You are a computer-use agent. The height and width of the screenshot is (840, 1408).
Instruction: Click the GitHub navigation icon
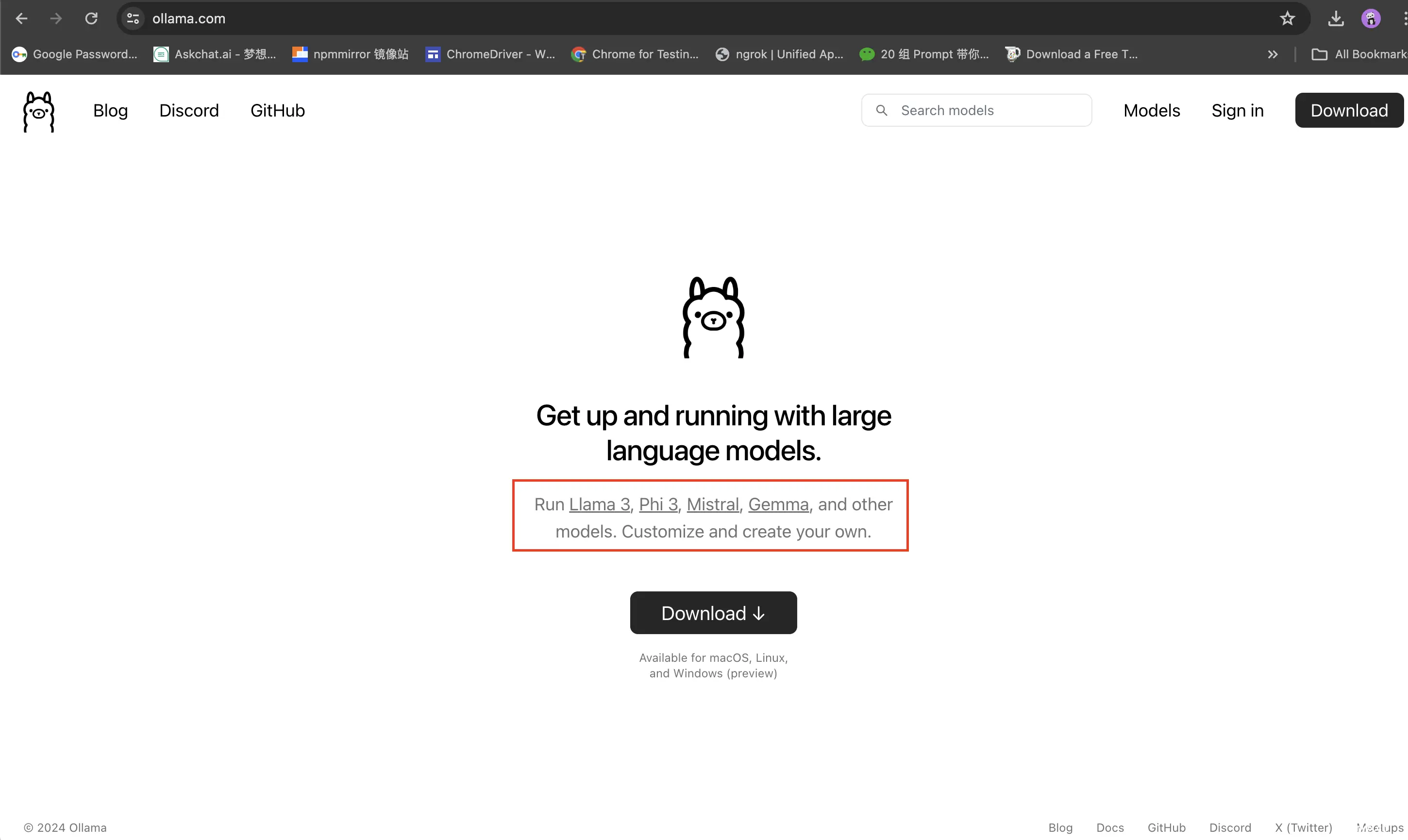pos(278,110)
